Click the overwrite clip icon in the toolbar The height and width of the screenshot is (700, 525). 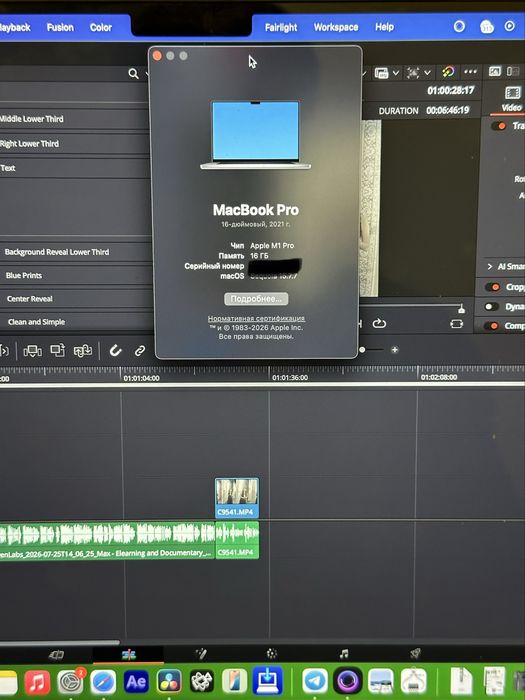point(58,350)
